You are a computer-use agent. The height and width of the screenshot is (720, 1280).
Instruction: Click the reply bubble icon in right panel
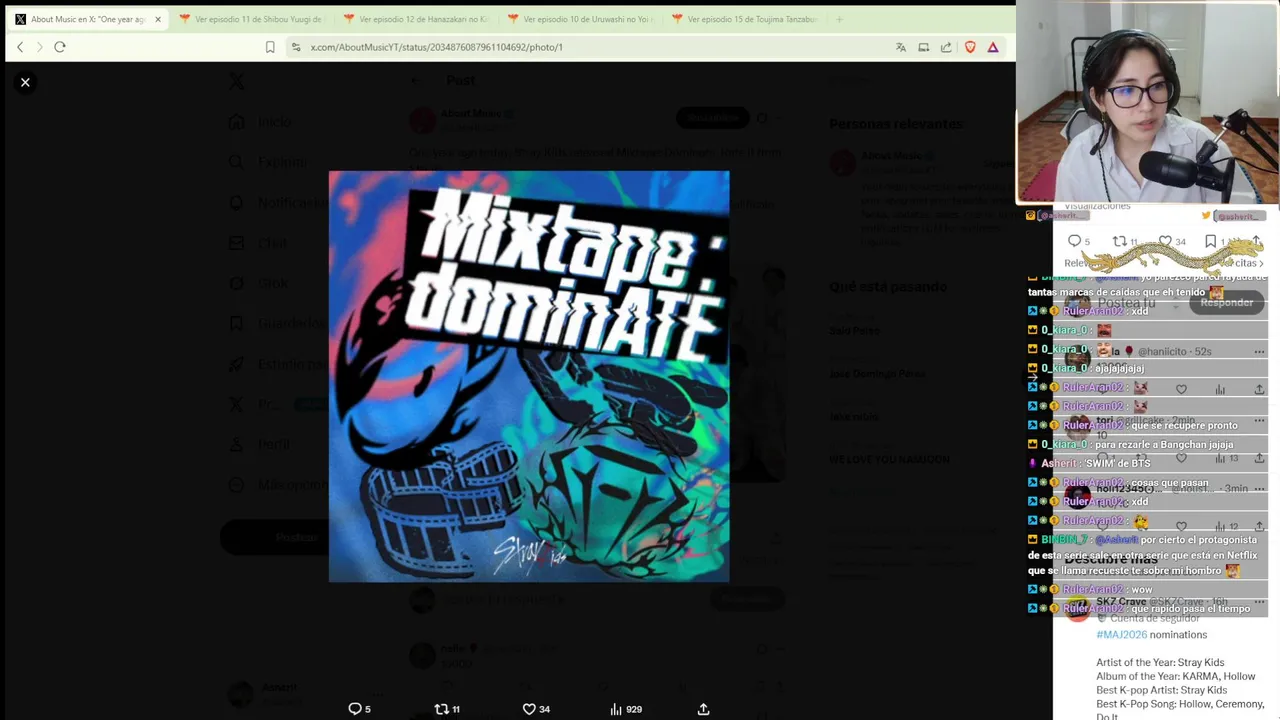point(1074,241)
